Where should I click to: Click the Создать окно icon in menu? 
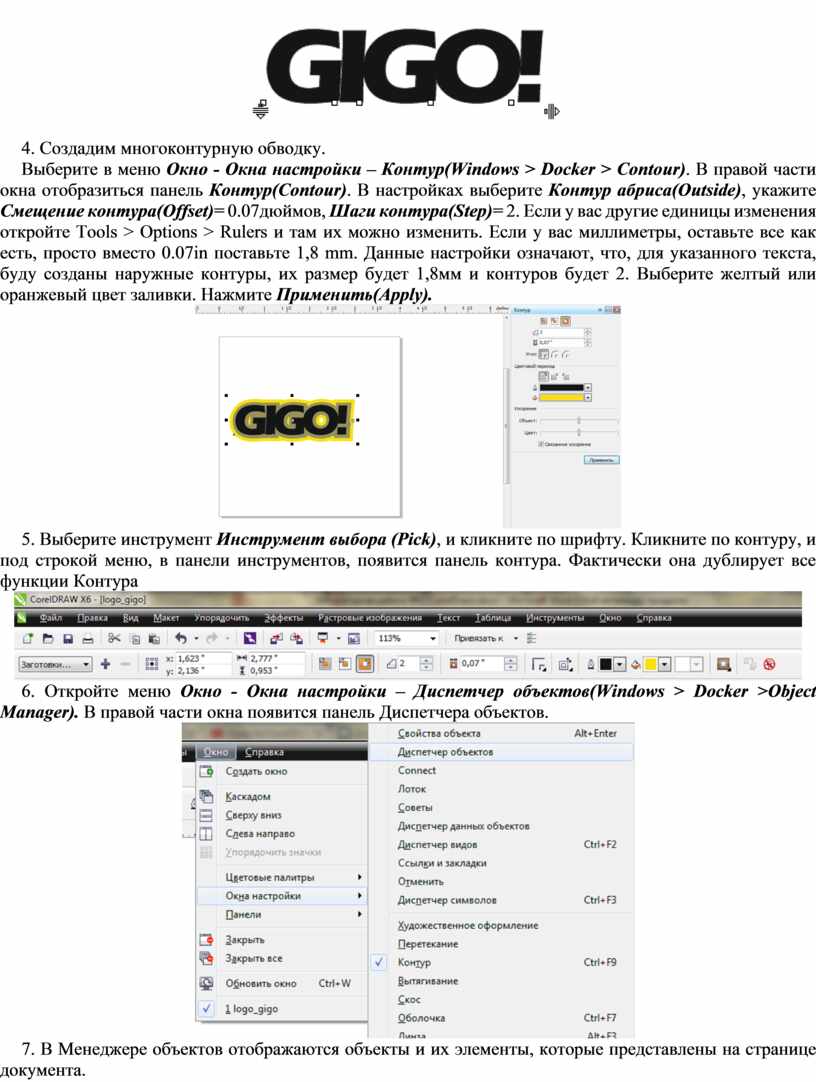coord(206,771)
